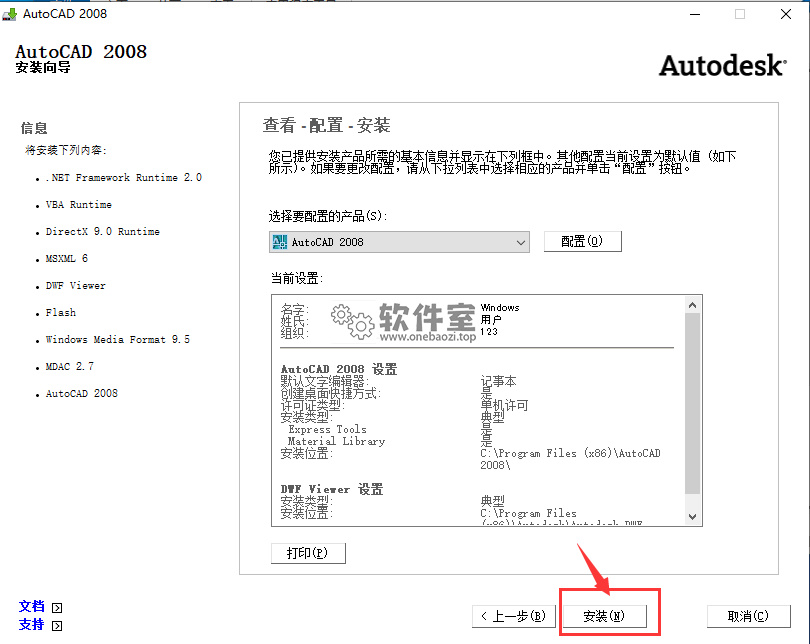Click the current settings scrollbar thumb
Screen dimensions: 810x644
coord(693,403)
